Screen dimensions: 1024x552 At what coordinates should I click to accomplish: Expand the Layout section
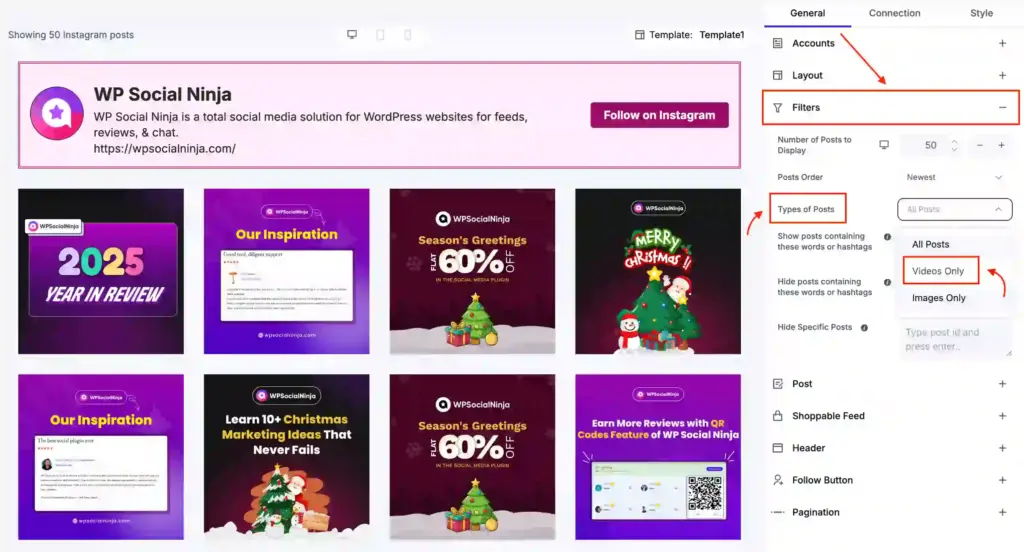1002,75
